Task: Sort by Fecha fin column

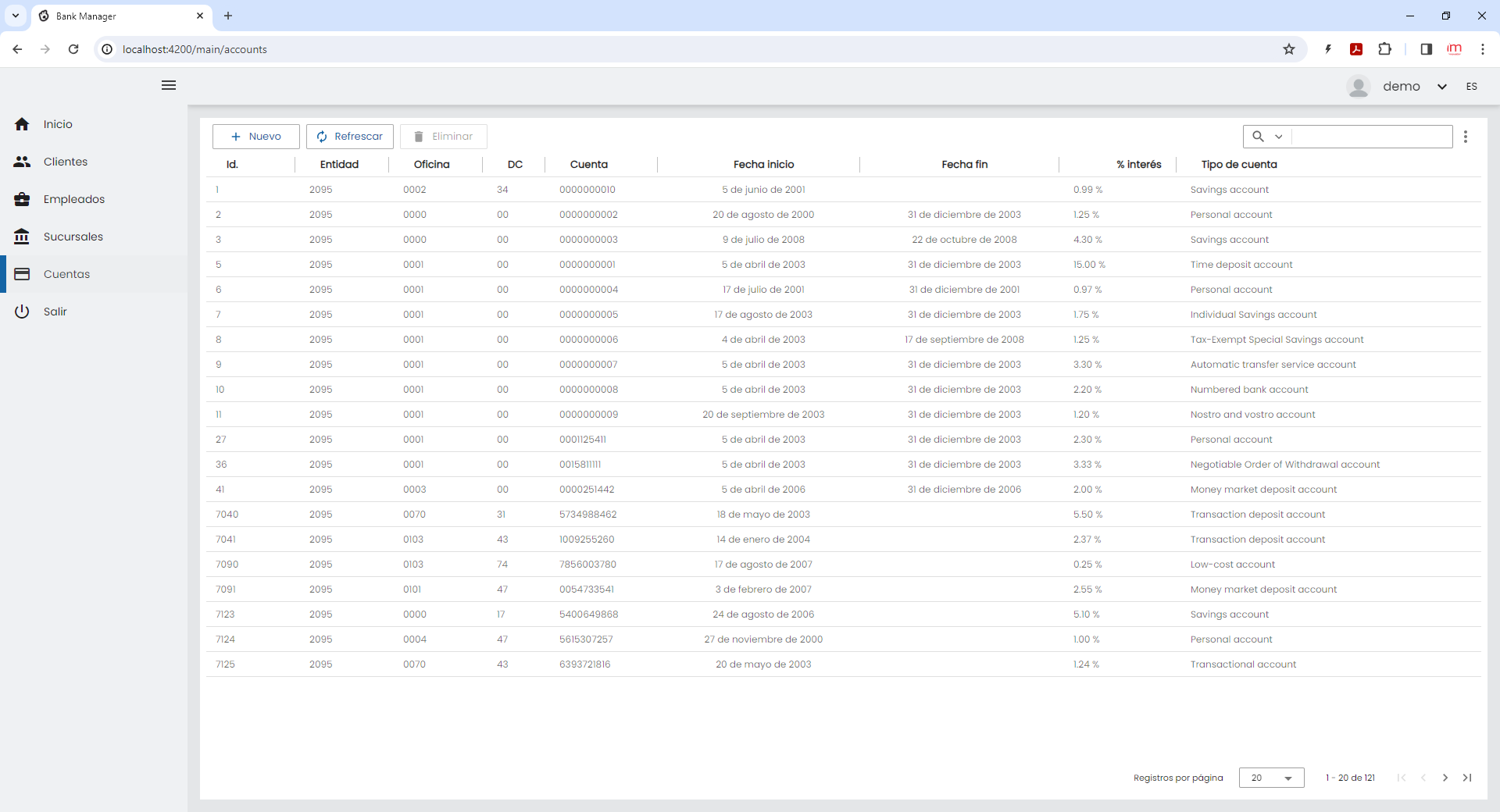Action: point(965,165)
